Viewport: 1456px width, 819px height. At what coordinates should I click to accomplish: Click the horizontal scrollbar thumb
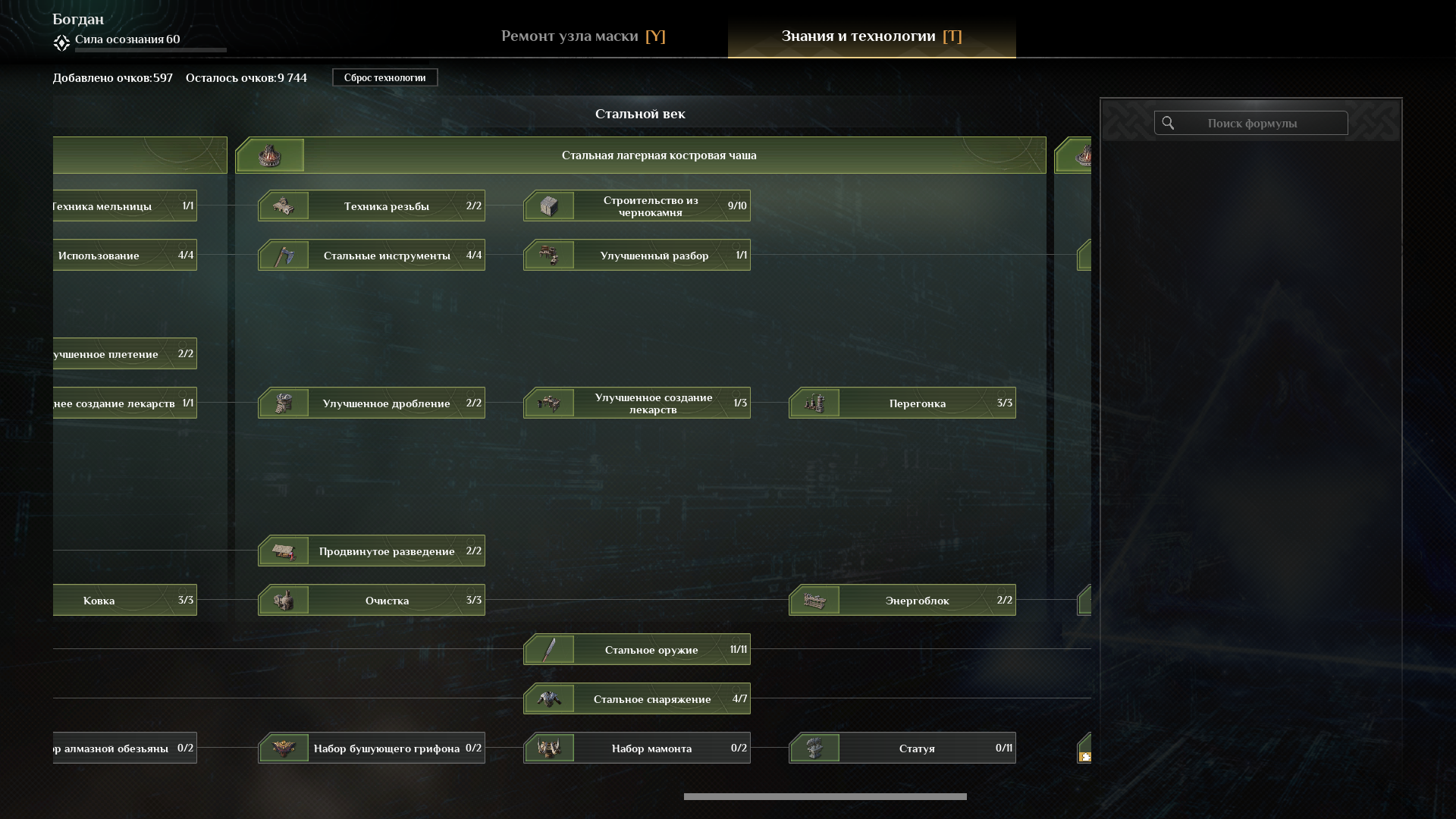(x=825, y=796)
